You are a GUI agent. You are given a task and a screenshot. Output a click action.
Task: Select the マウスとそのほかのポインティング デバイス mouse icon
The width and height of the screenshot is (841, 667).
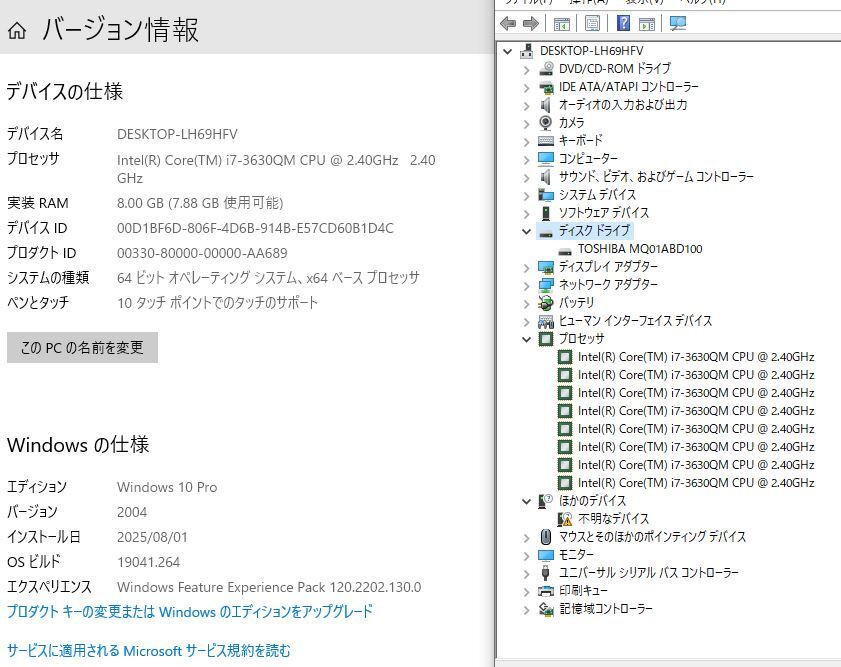546,537
